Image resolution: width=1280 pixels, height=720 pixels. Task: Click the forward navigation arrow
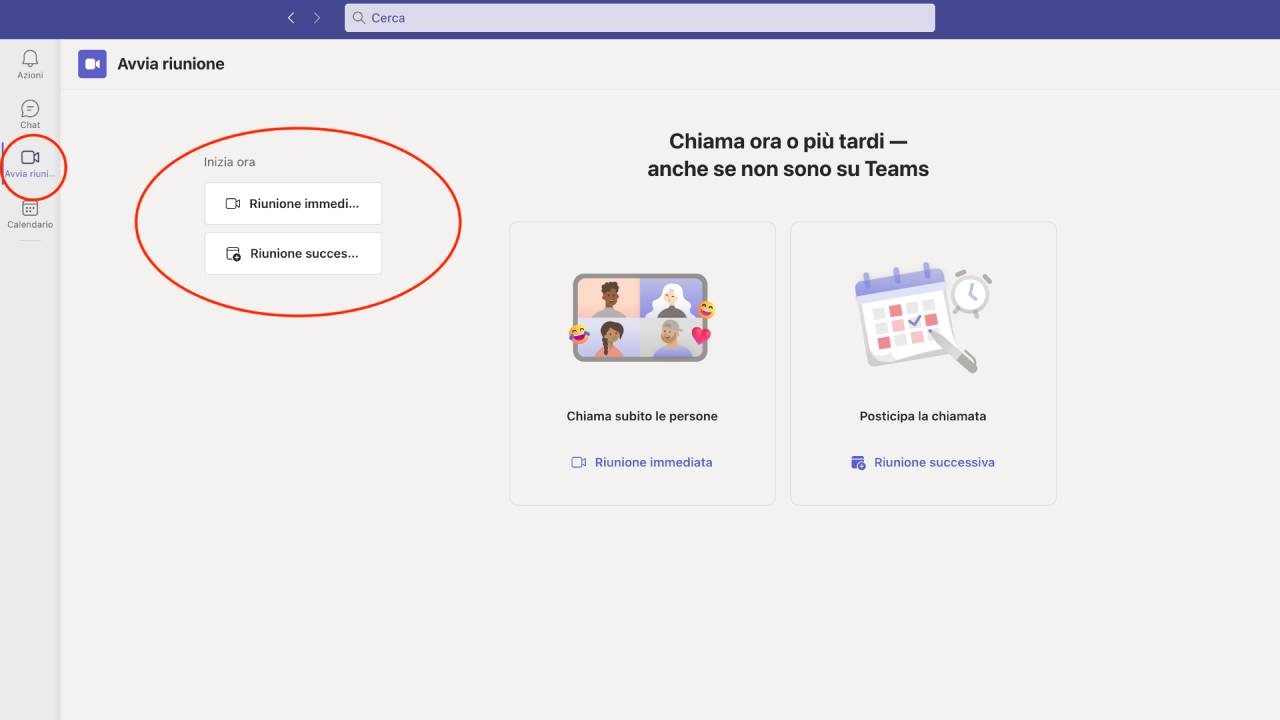click(317, 18)
